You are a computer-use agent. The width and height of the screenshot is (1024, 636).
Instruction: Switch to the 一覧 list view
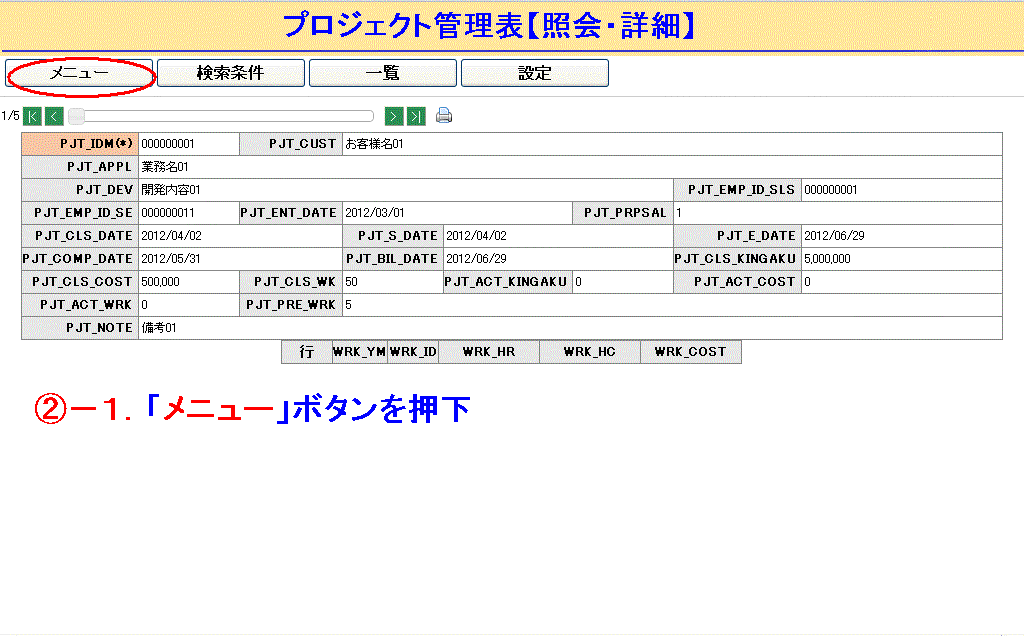click(x=382, y=73)
